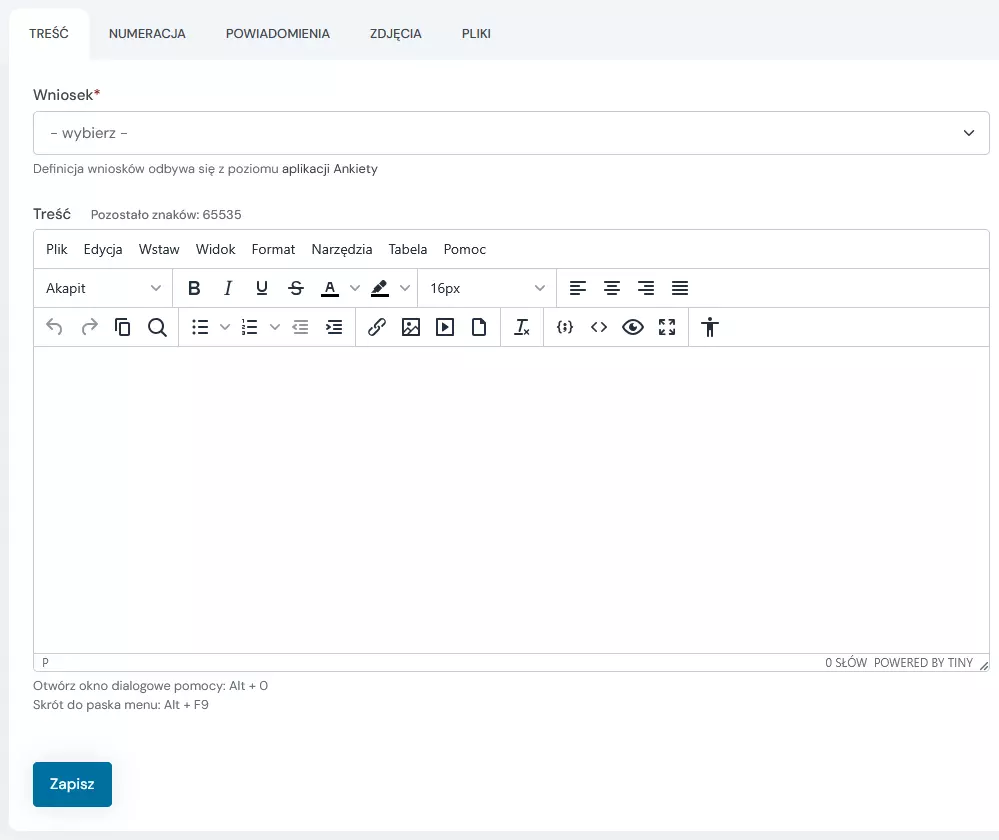
Task: Toggle bold formatting
Action: click(194, 288)
